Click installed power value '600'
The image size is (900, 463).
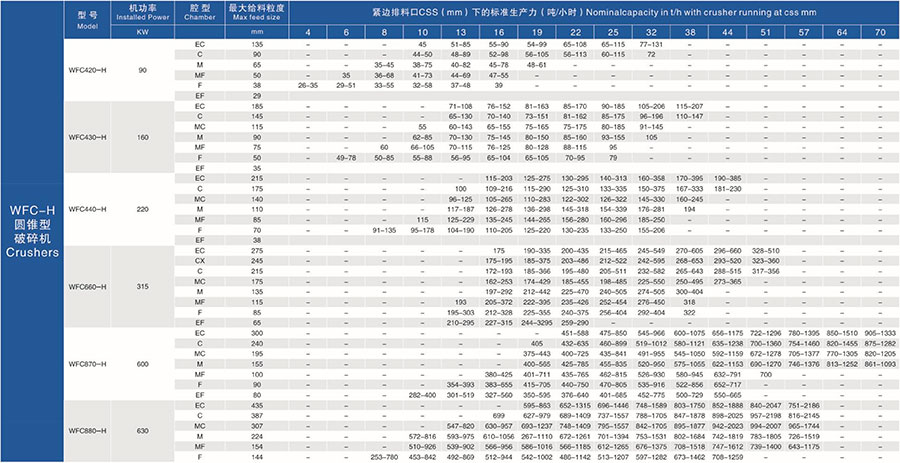pyautogui.click(x=142, y=364)
